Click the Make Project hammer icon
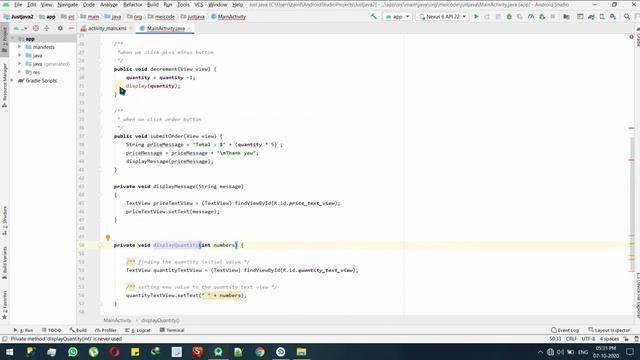Screen dimensions: 640x360 pos(374,17)
